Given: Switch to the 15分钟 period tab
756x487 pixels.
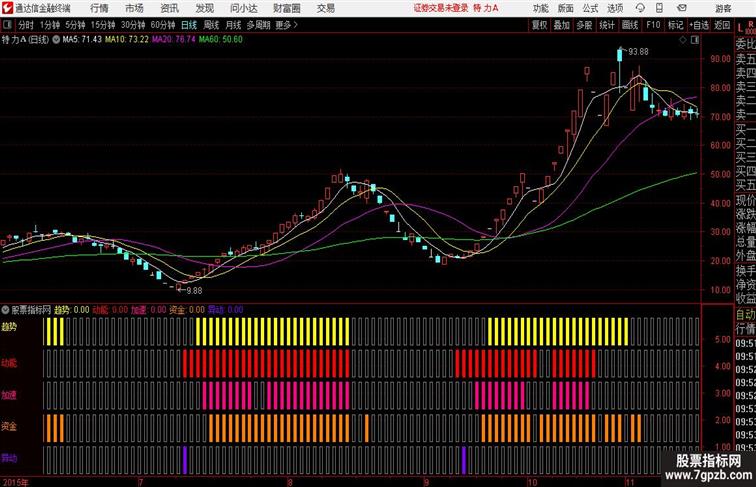Looking at the screenshot, I should [103, 25].
